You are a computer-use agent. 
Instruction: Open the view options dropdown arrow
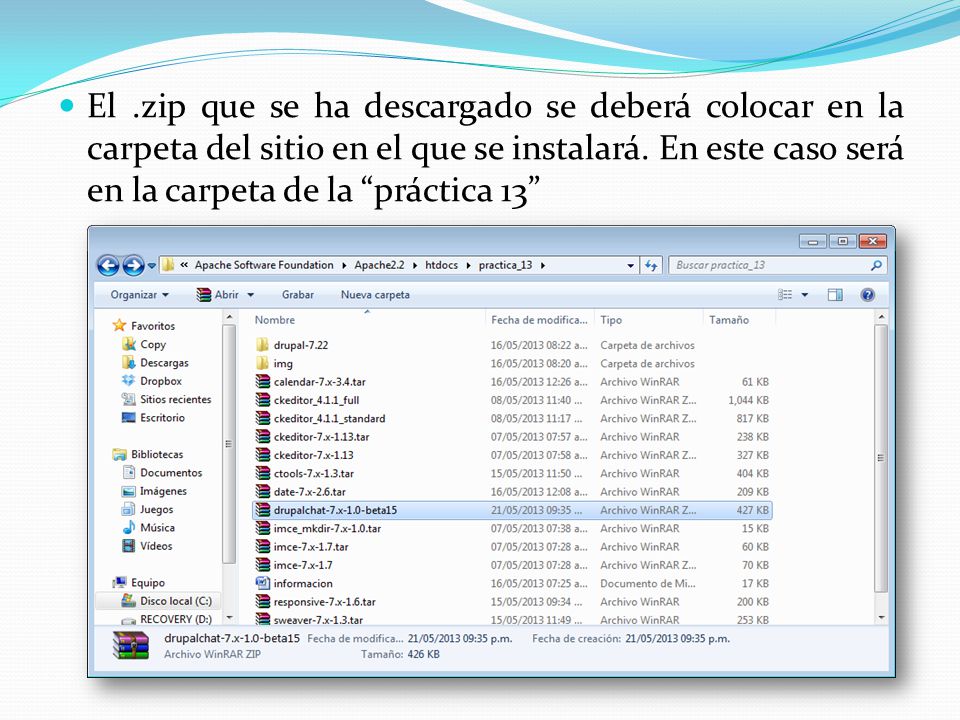tap(804, 295)
